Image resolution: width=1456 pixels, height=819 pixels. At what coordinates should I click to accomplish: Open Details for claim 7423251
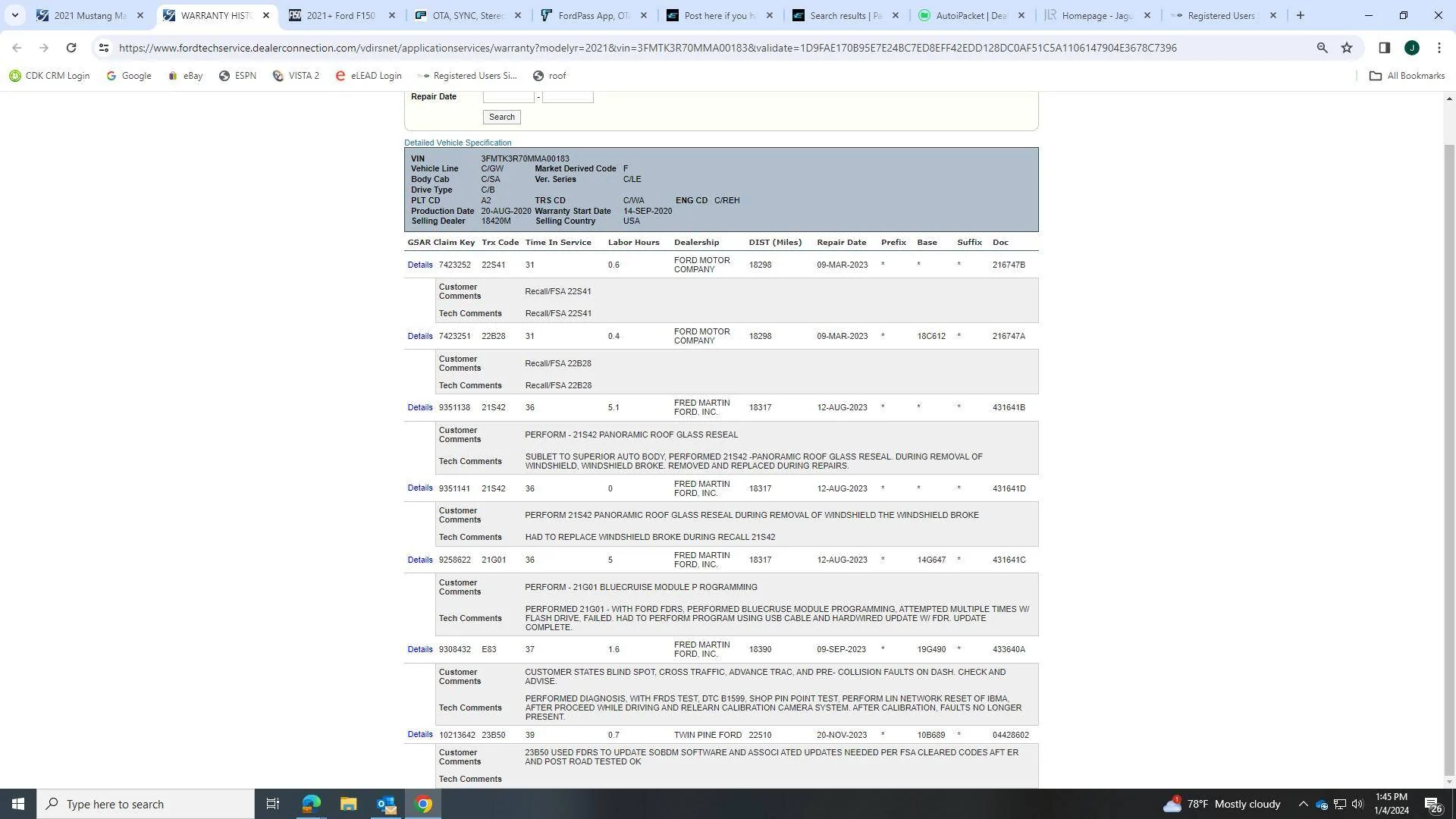(419, 337)
